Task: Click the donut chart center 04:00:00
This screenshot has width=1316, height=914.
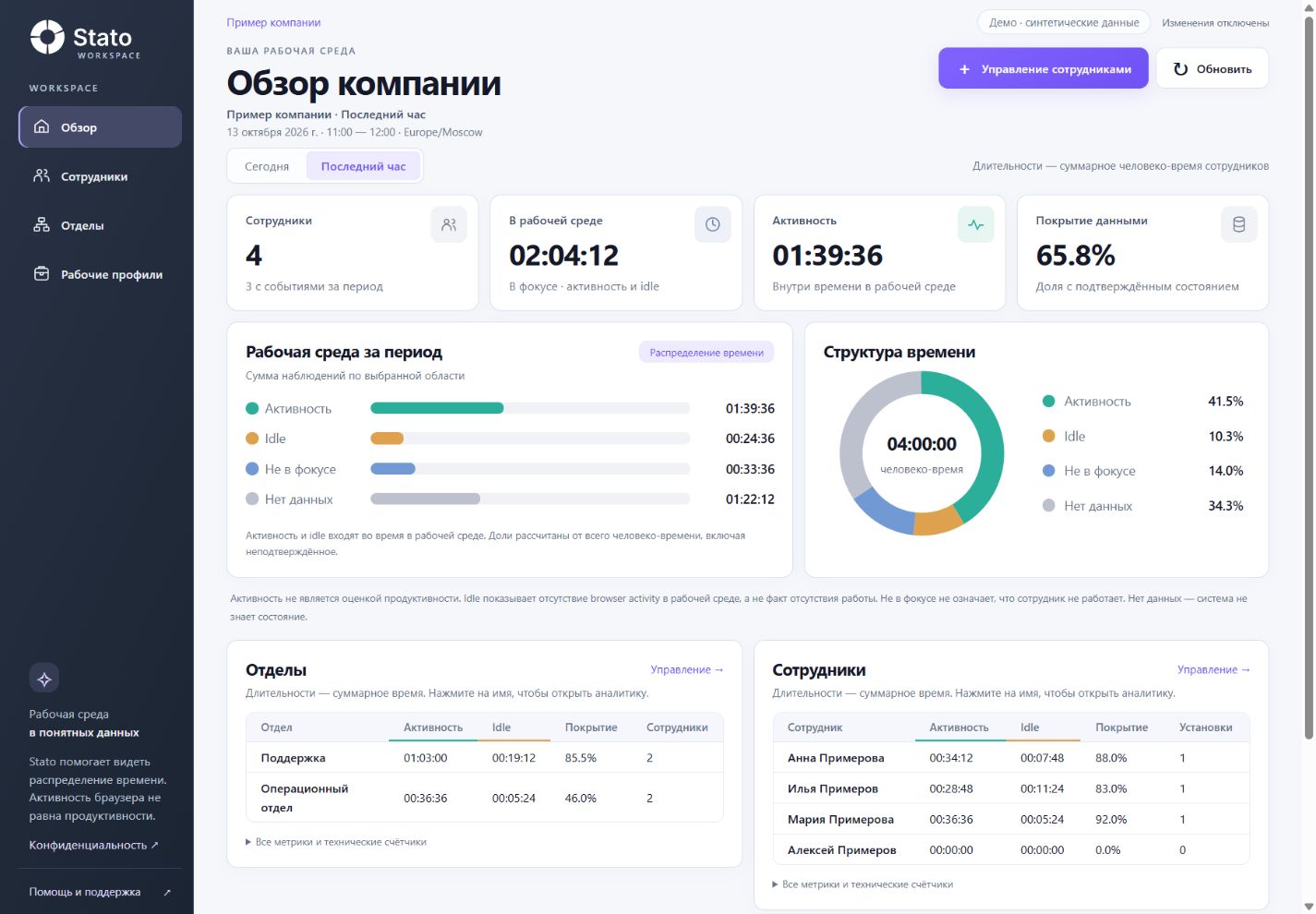Action: (x=922, y=444)
